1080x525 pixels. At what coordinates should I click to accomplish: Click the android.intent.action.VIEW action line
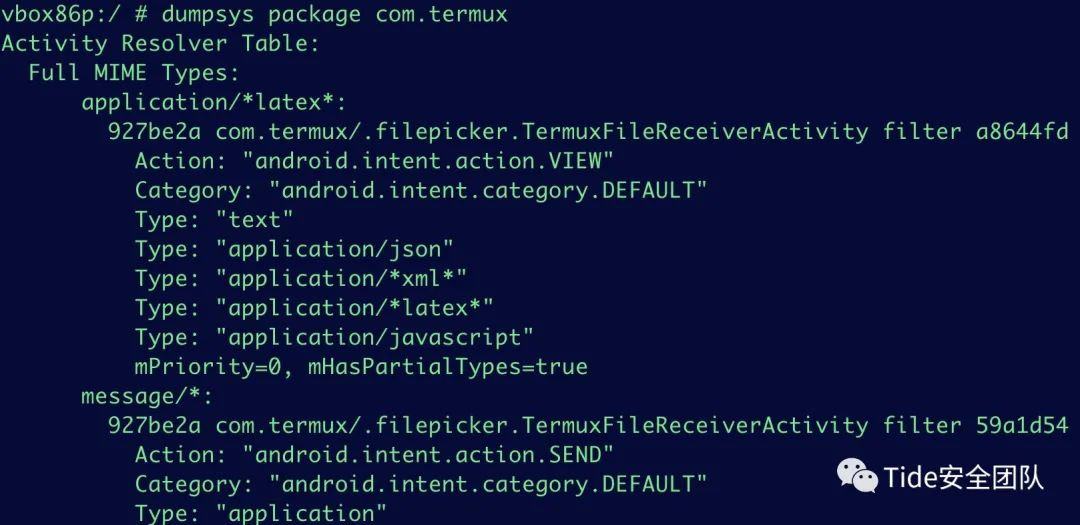point(374,161)
